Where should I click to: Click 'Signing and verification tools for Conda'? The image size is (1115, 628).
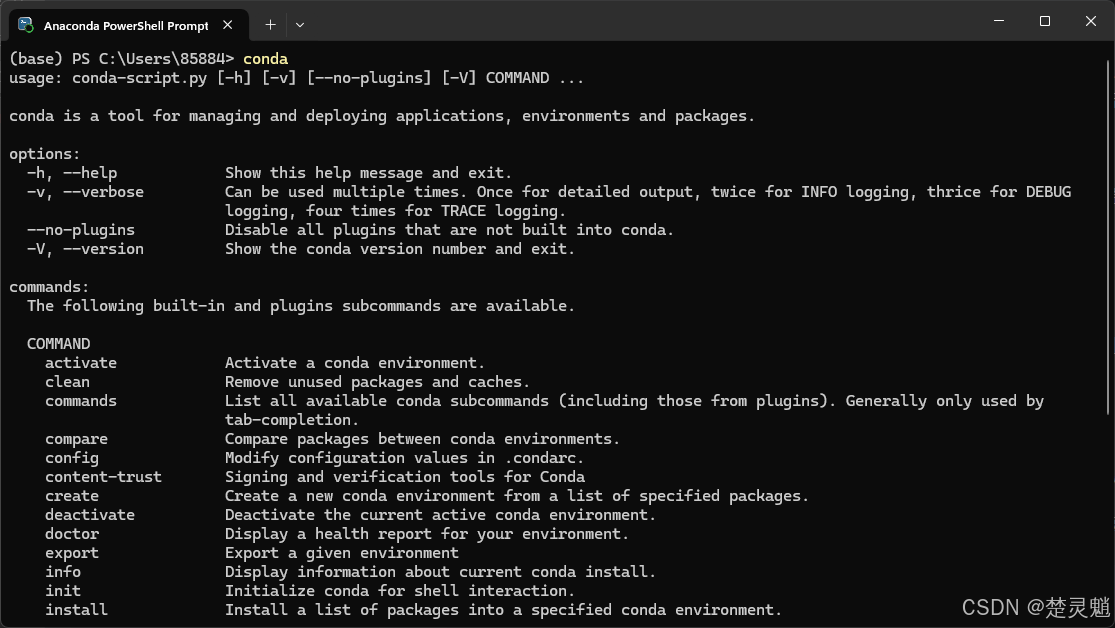click(405, 477)
